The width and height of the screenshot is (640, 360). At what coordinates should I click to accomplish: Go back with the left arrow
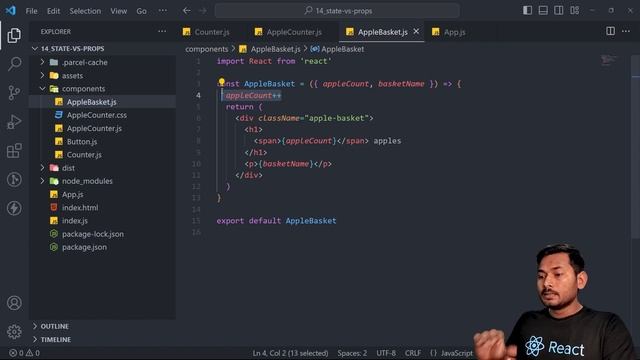[187, 11]
